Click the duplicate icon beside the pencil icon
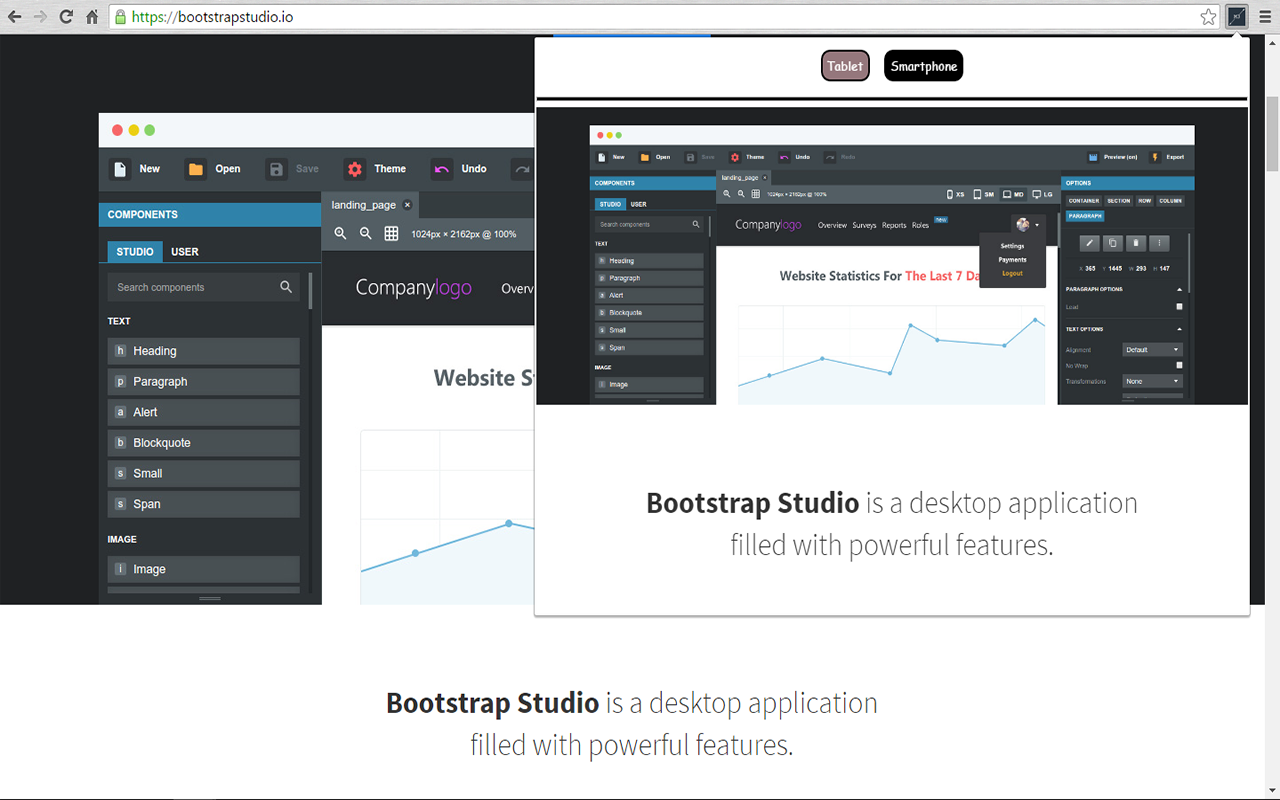 point(1113,243)
